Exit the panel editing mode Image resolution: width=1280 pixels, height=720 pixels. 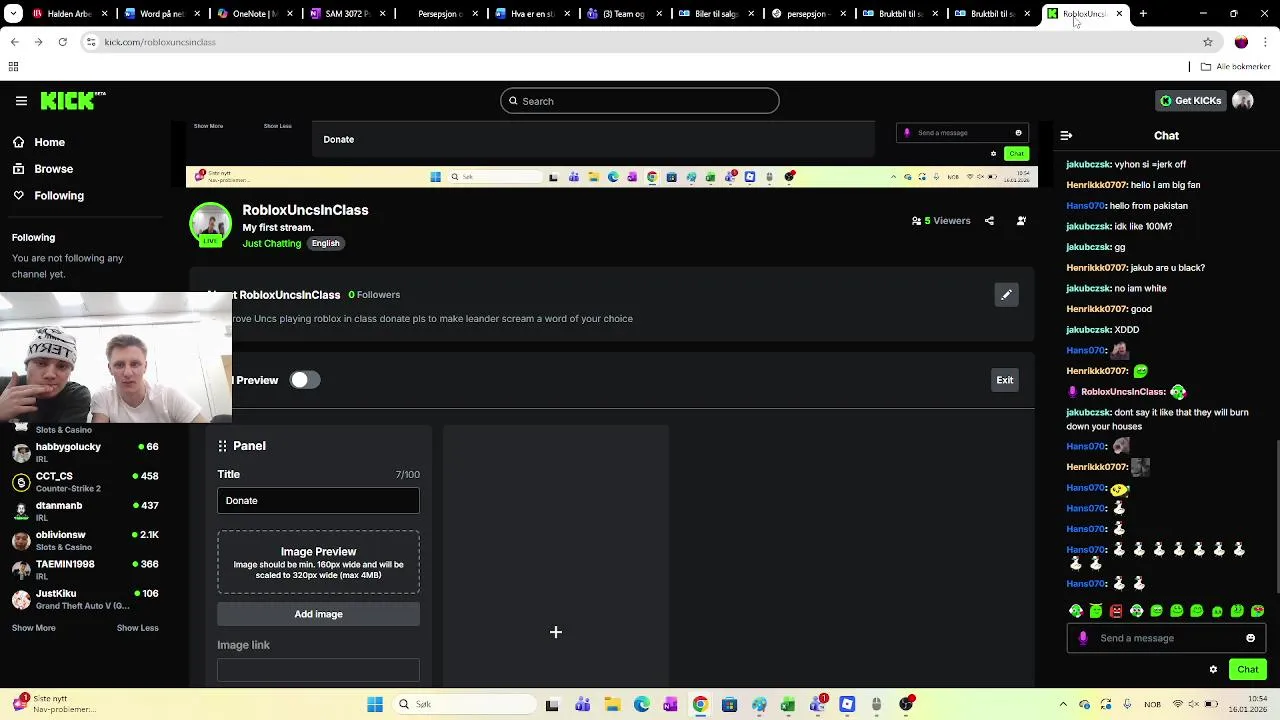click(x=1004, y=380)
